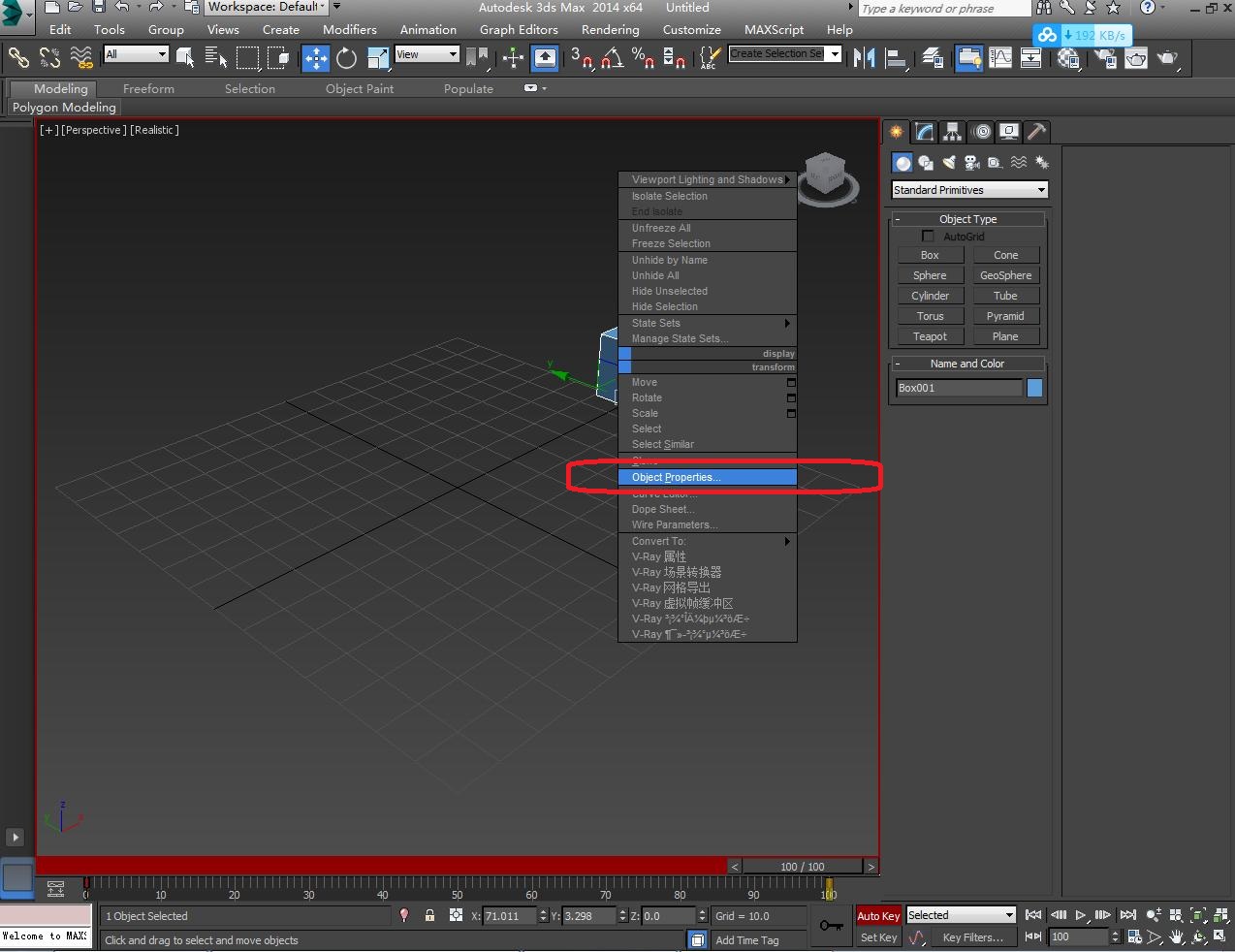Image resolution: width=1235 pixels, height=952 pixels.
Task: Switch to the Display command panel tab
Action: pos(1009,132)
